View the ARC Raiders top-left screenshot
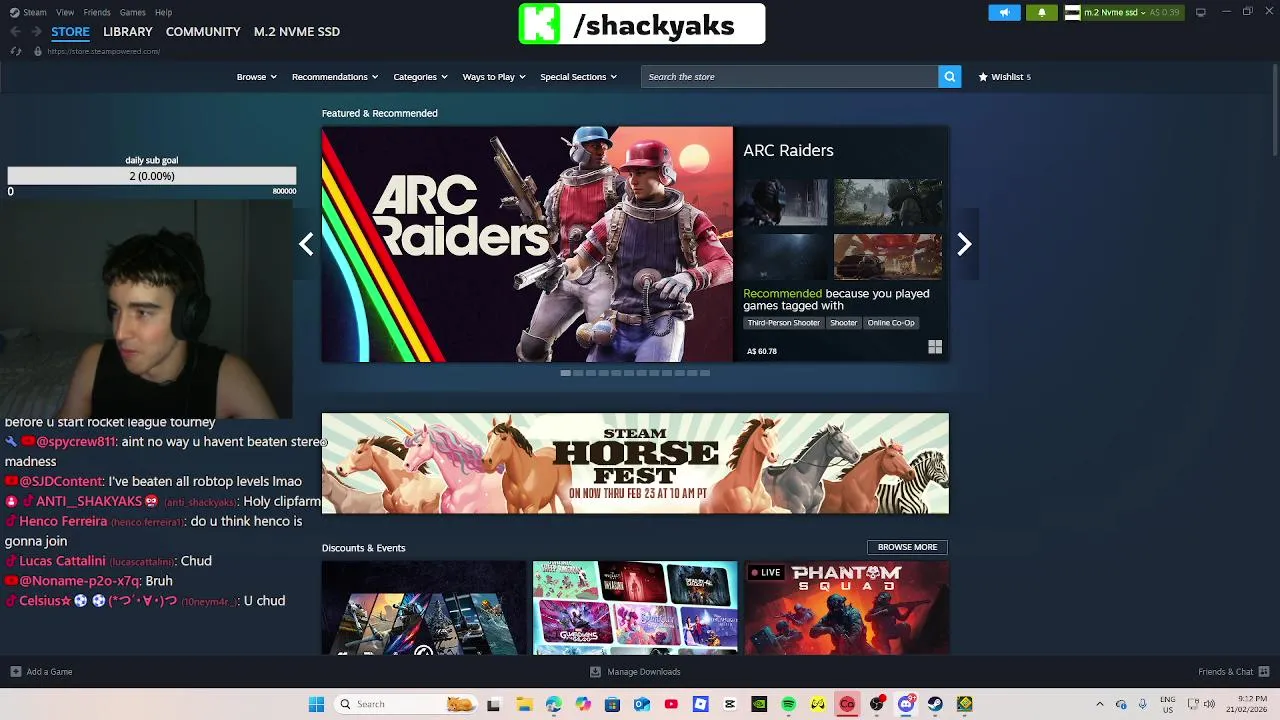 [x=783, y=203]
